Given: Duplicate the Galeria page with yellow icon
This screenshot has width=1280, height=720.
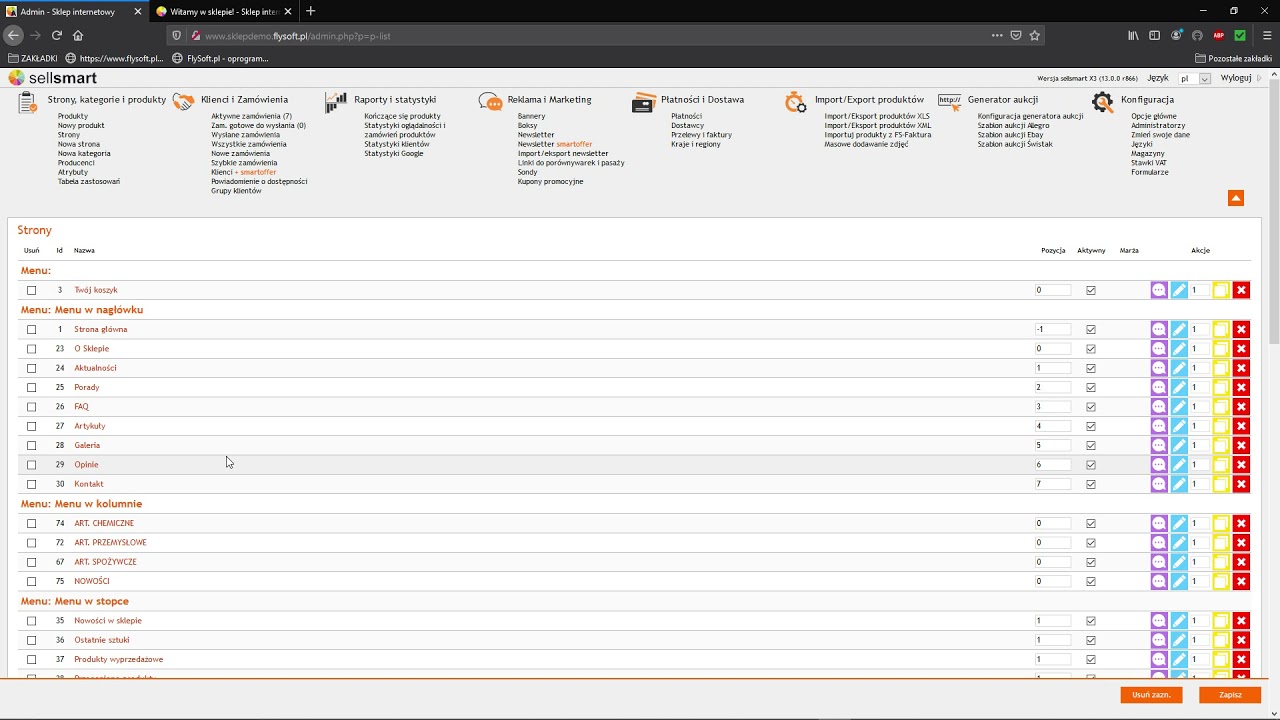Looking at the screenshot, I should coord(1221,445).
